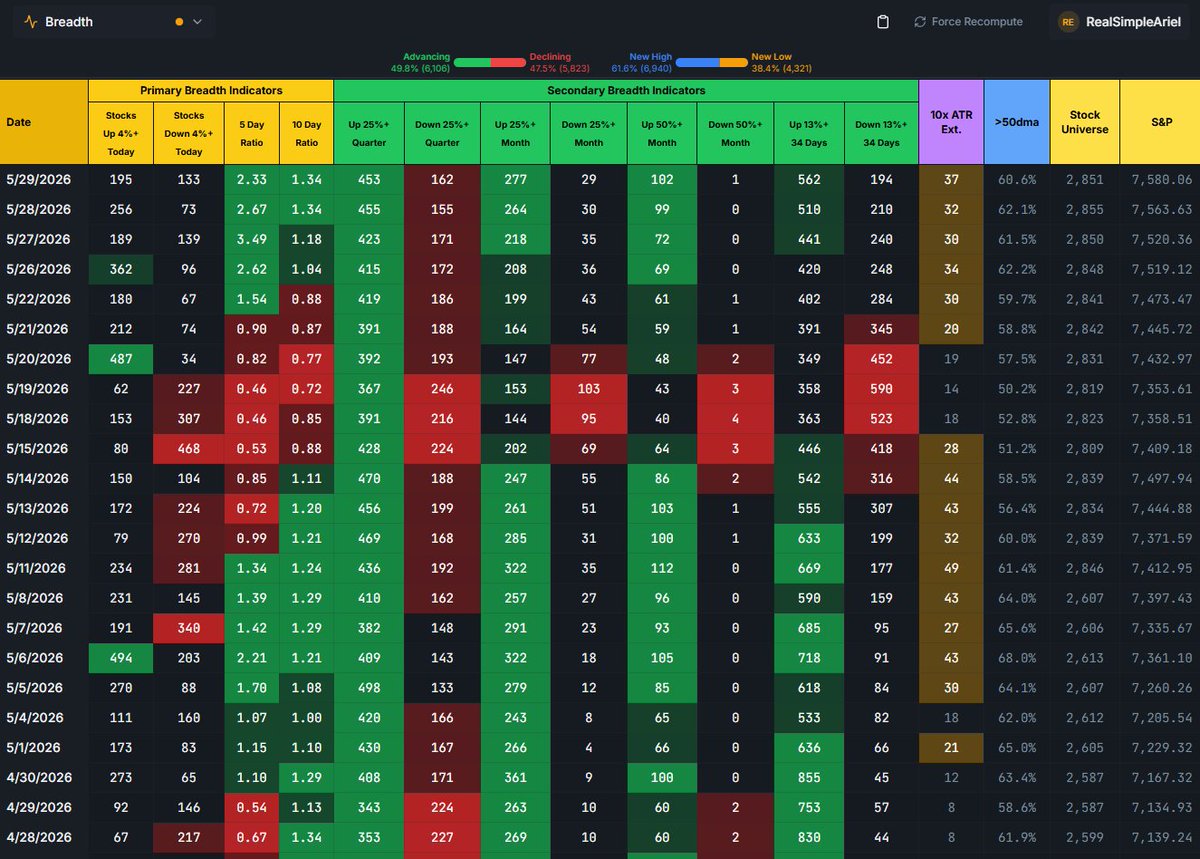This screenshot has height=859, width=1200.
Task: Click Down 13%+ 34 Days header
Action: coord(881,134)
